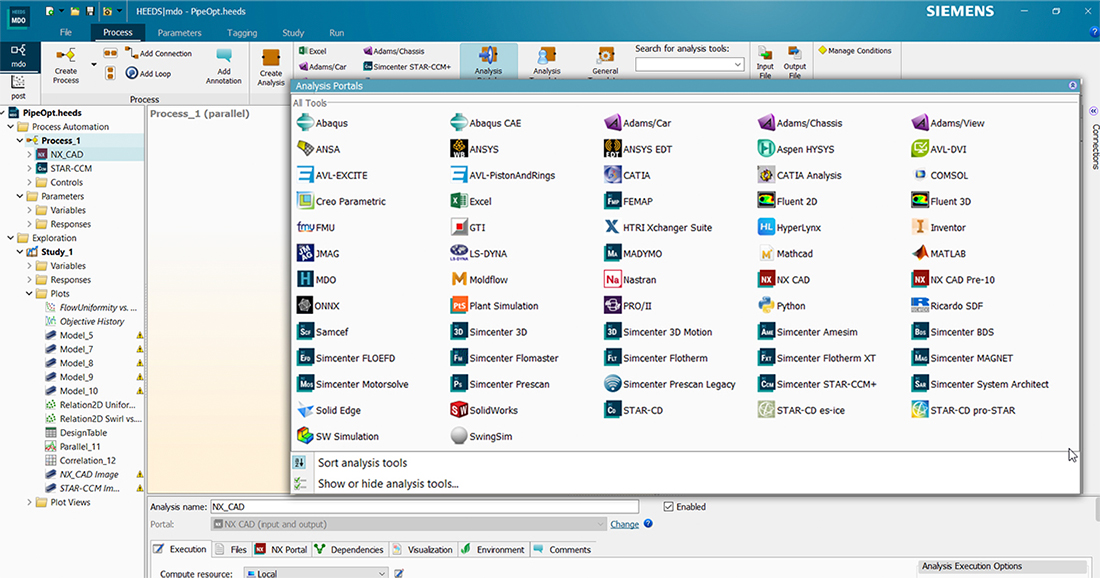Expand the STAR-CCM tree node

click(x=29, y=168)
